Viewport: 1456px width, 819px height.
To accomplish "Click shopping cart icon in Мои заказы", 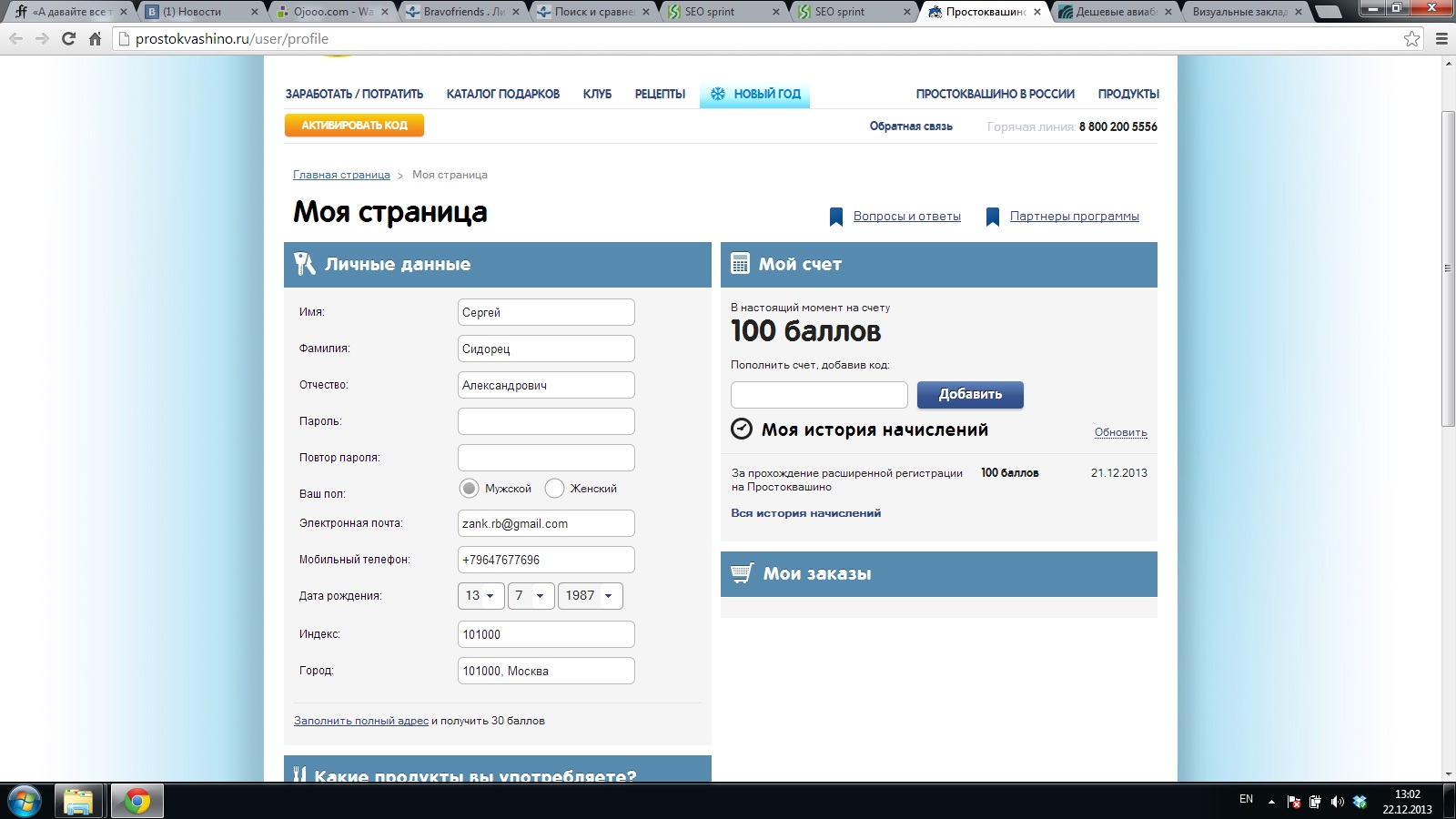I will 743,573.
